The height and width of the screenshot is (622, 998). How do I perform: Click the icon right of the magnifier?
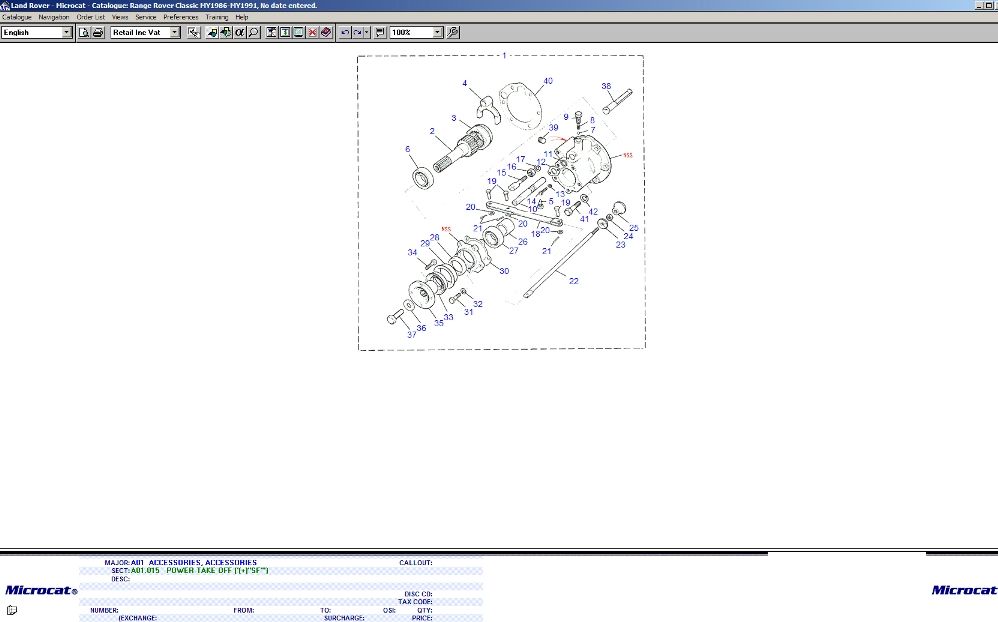271,32
